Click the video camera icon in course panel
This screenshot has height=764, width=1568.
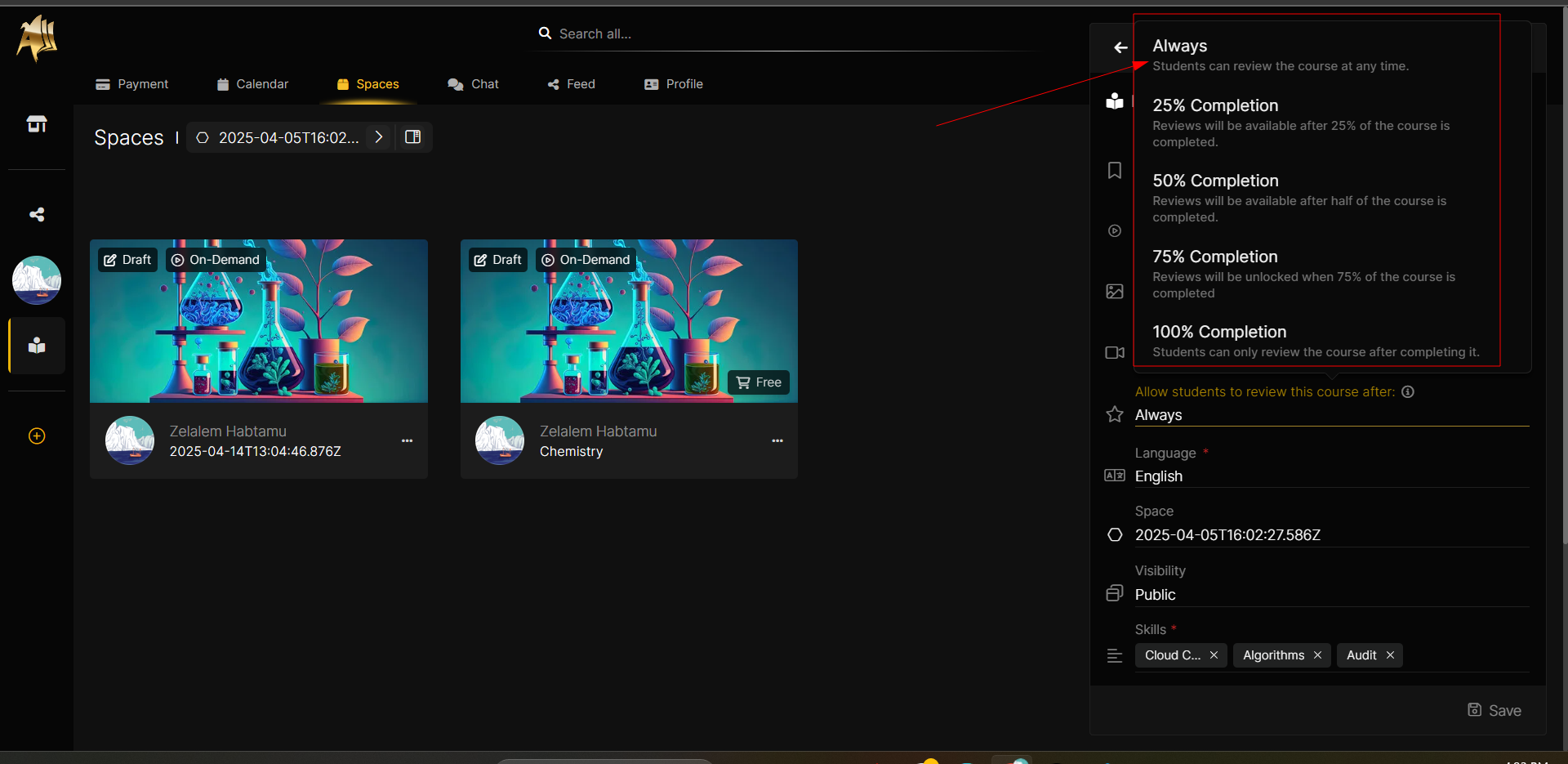point(1115,353)
